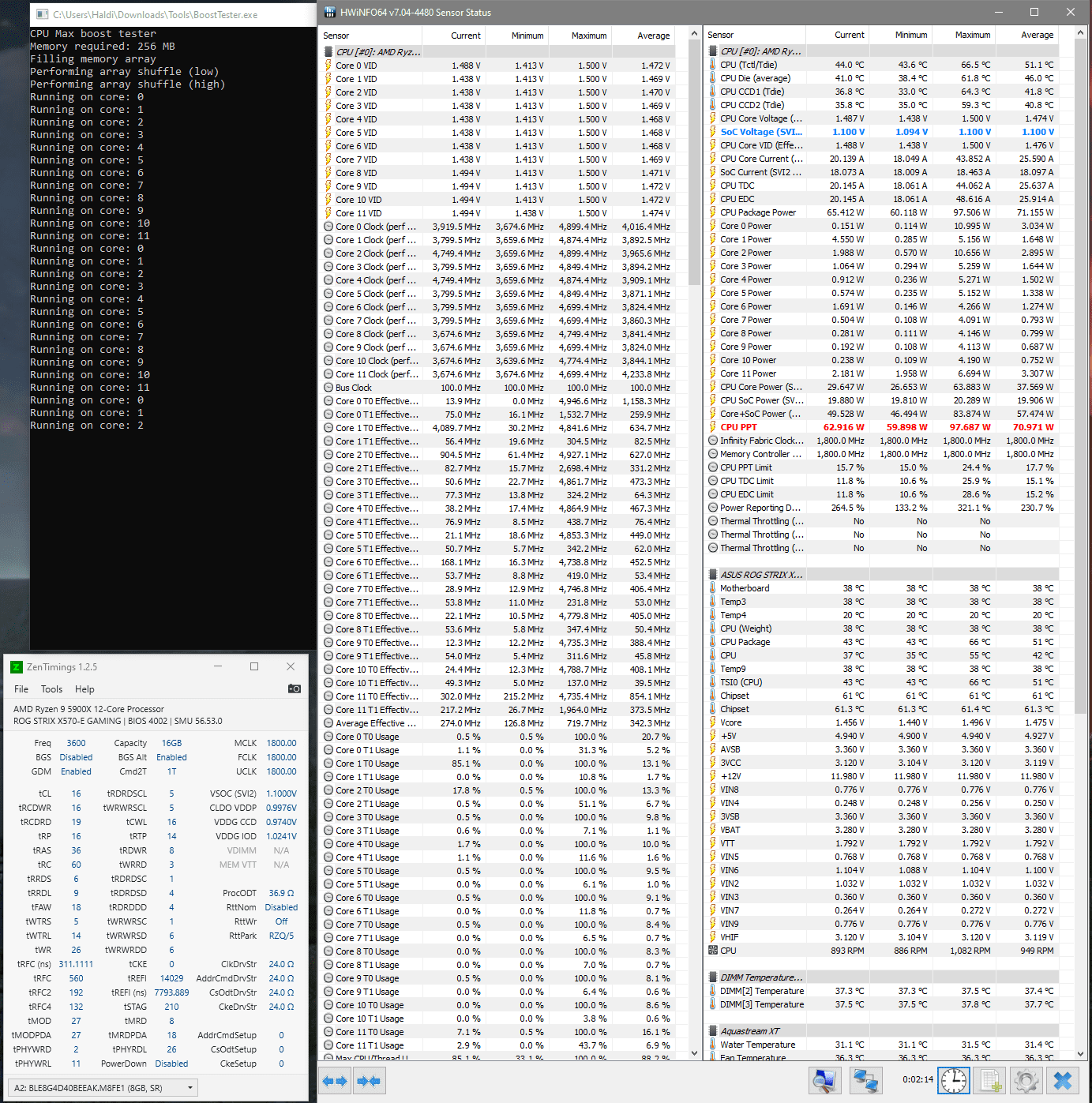Select the CPU EDC Limit row
The width and height of the screenshot is (1092, 1103).
click(x=882, y=494)
